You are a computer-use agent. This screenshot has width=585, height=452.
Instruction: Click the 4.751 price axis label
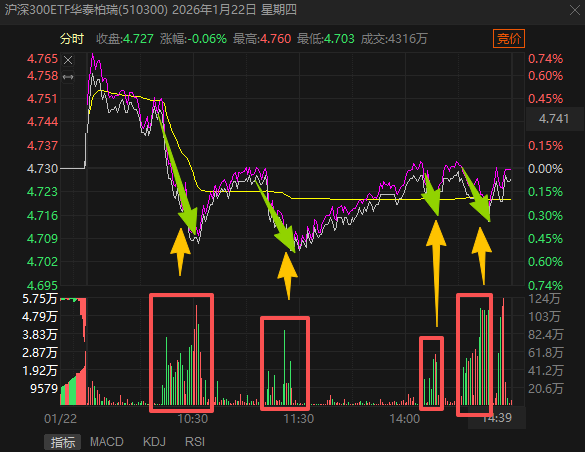pyautogui.click(x=43, y=99)
